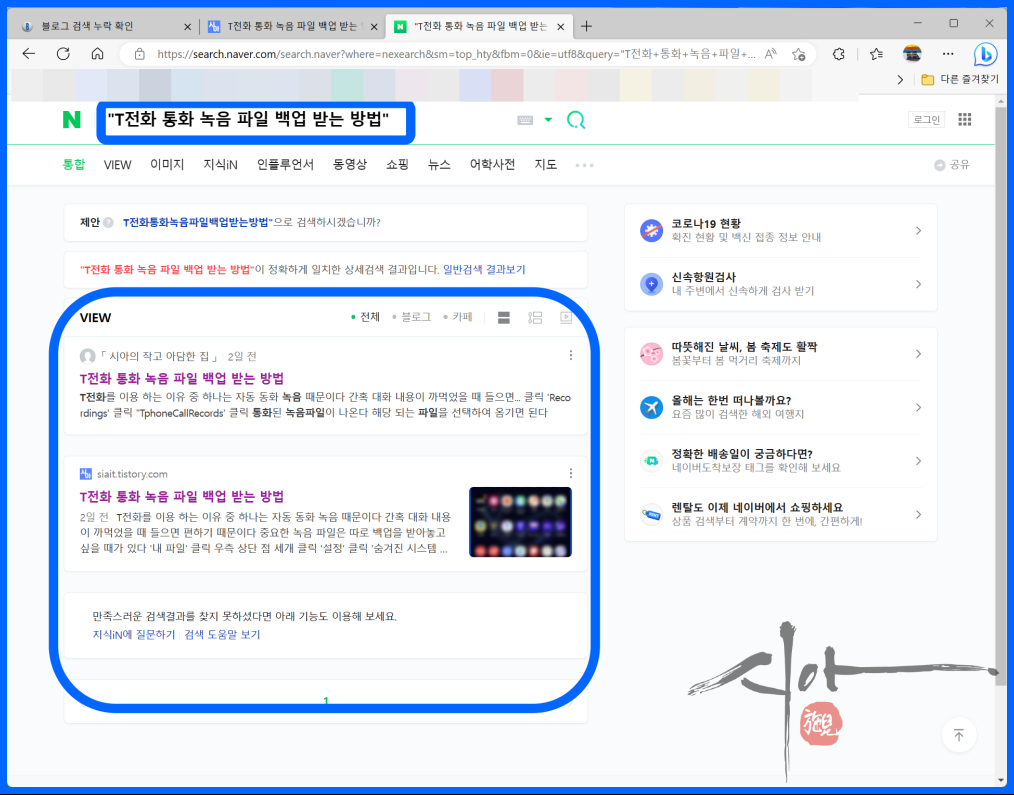Screen dimensions: 1014x795
Task: Click the suggested query T전화통화녹음파일백업받는방법
Action: tap(196, 223)
